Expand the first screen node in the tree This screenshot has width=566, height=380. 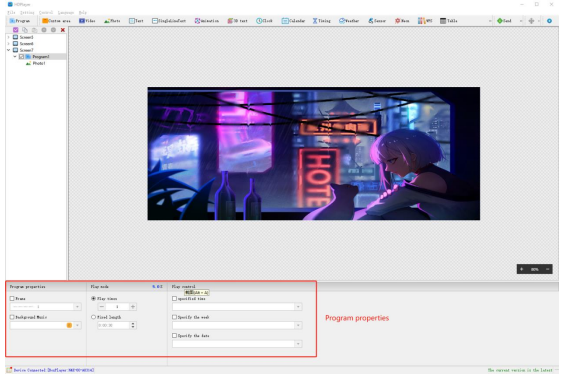click(9, 37)
